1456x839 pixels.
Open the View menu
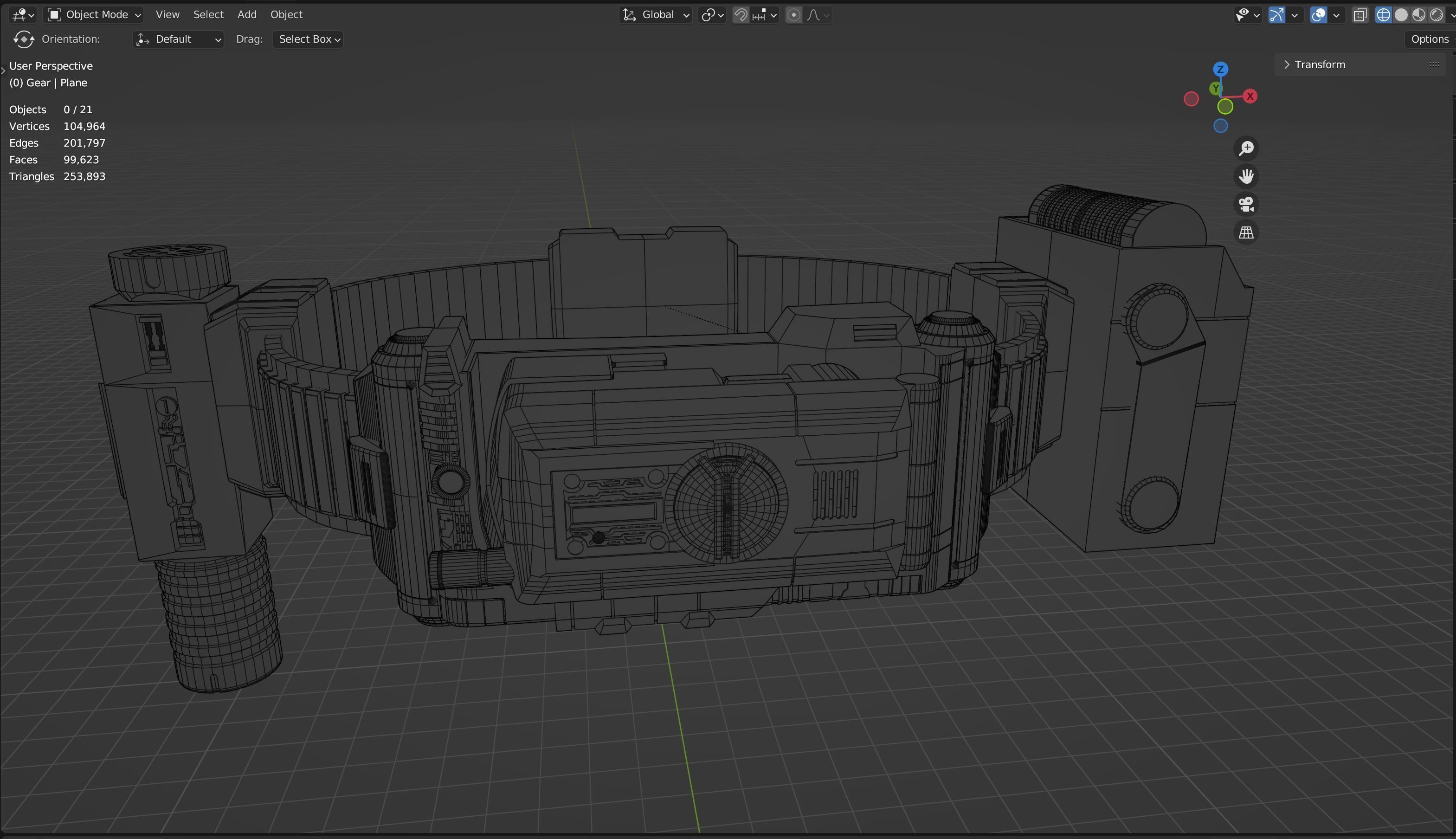[x=167, y=15]
